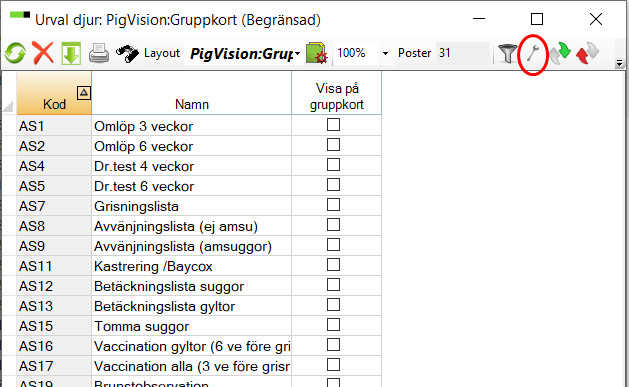Viewport: 629px width, 387px height.
Task: Sort by the Kod column header
Action: pyautogui.click(x=54, y=93)
